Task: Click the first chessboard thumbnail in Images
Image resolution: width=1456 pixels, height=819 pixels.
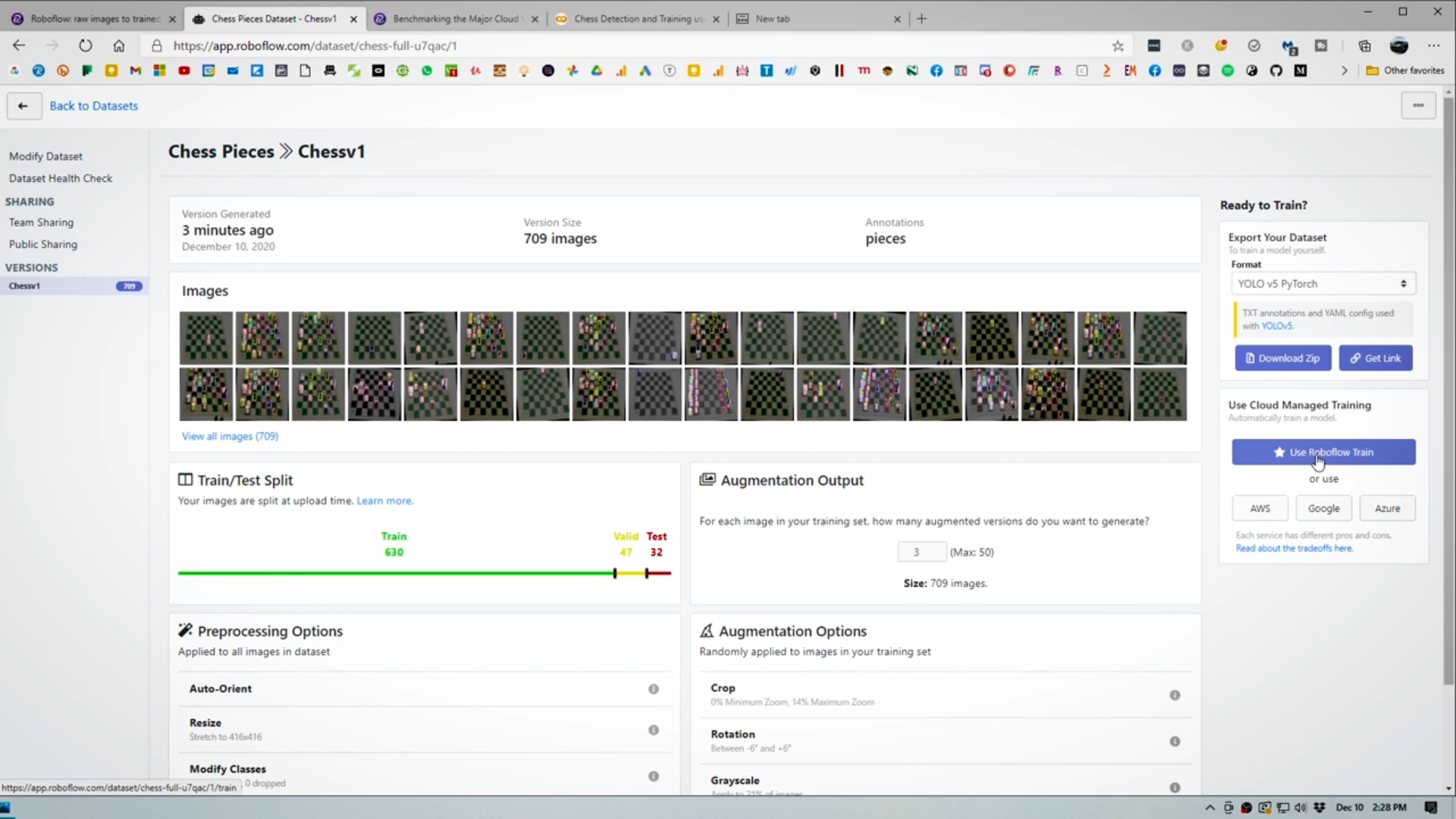Action: (206, 337)
